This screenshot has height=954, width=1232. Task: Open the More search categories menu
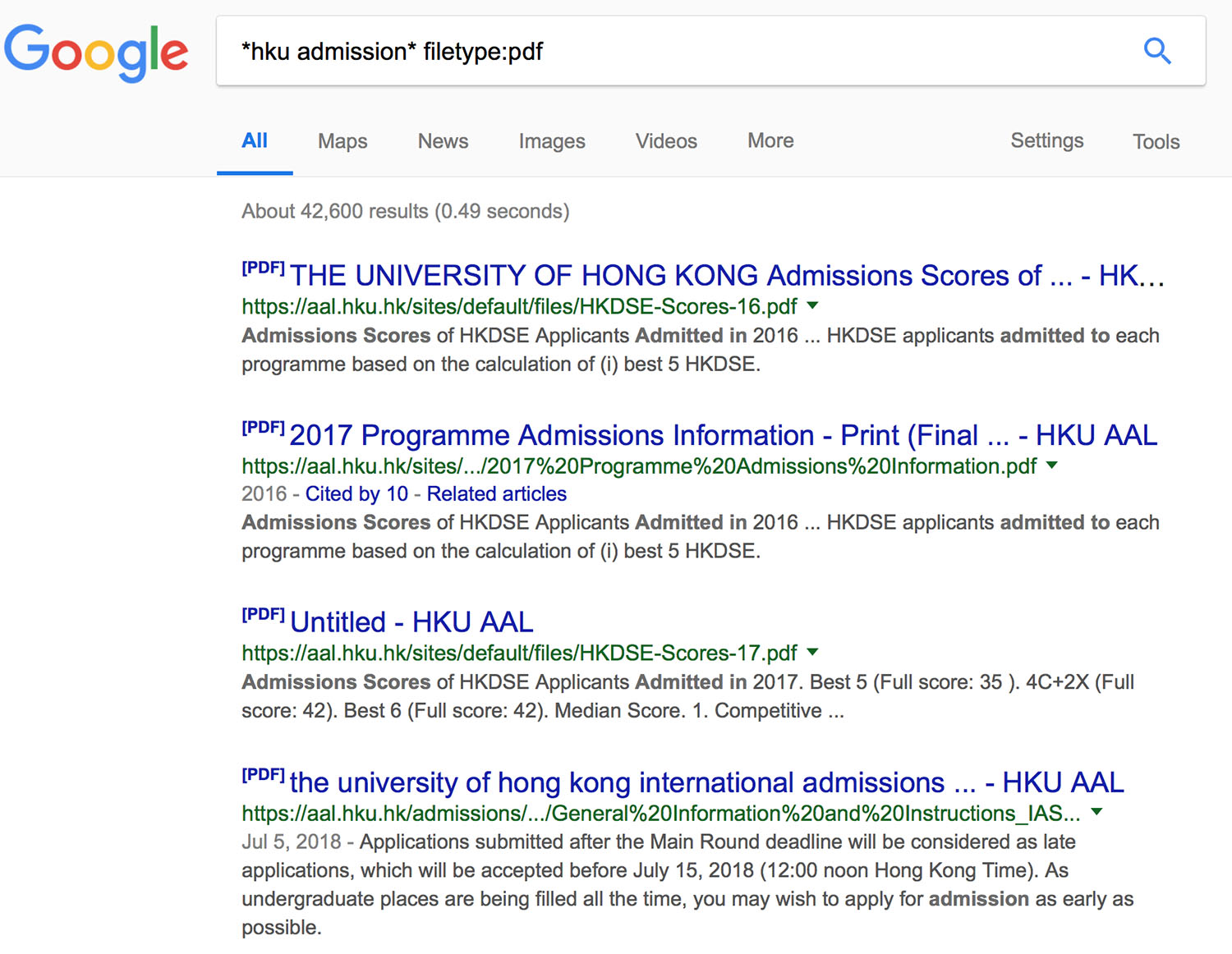(x=770, y=140)
